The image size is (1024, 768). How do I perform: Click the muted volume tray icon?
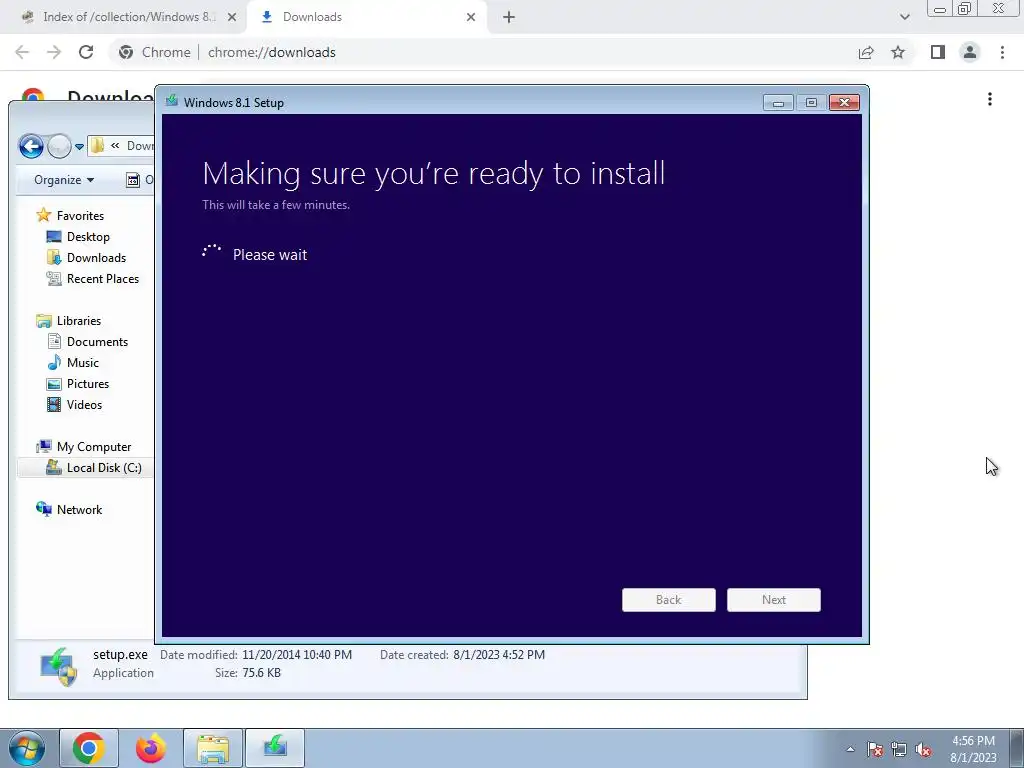click(x=923, y=750)
